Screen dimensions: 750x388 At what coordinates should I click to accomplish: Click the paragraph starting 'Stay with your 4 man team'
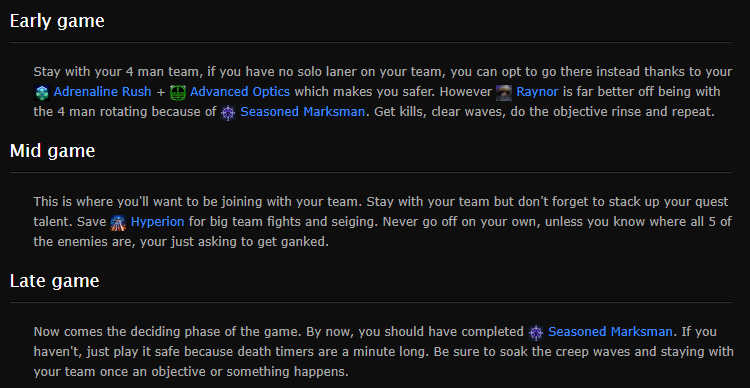(x=383, y=92)
